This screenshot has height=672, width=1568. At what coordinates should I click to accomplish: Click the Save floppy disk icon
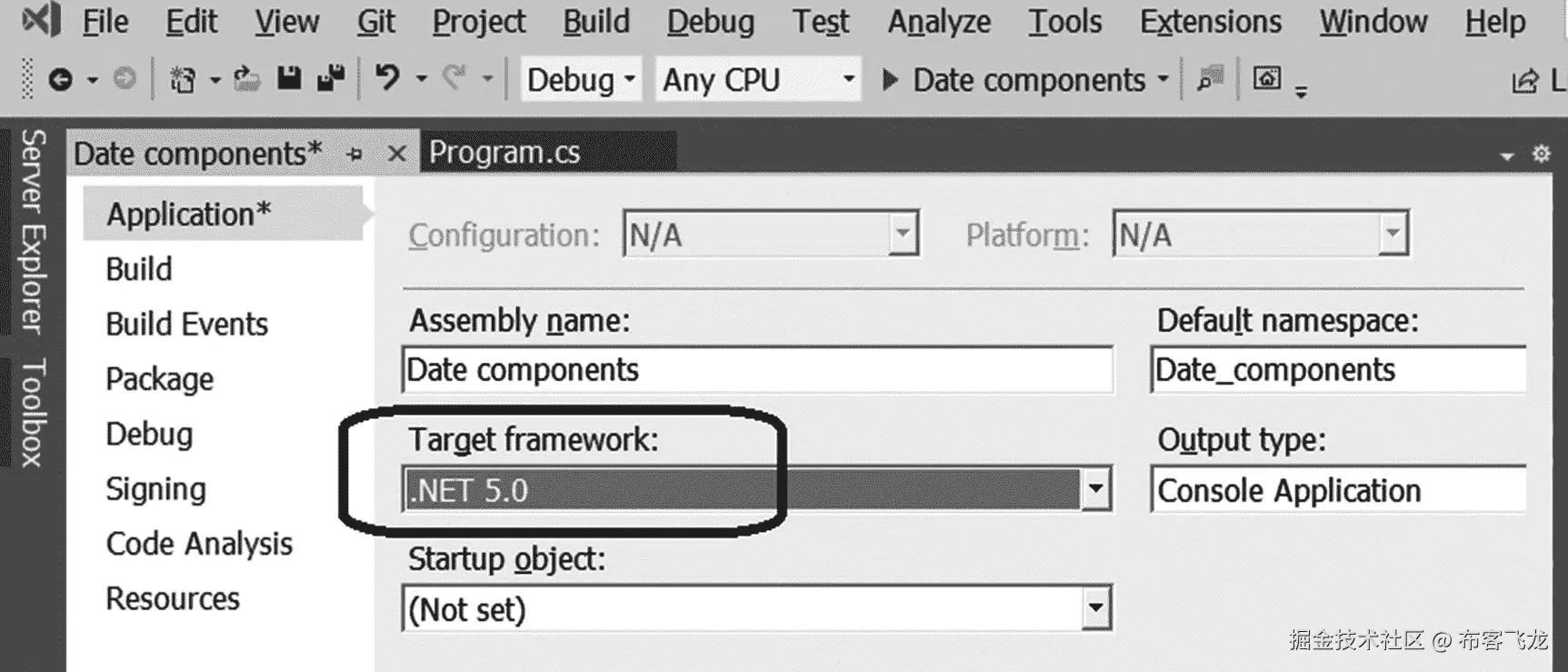289,79
